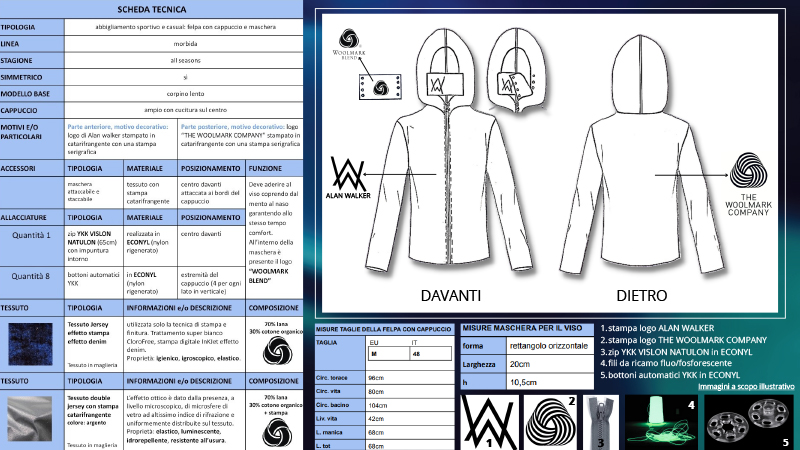Click the 'corpino lento' value cell
The image size is (800, 450).
point(184,94)
